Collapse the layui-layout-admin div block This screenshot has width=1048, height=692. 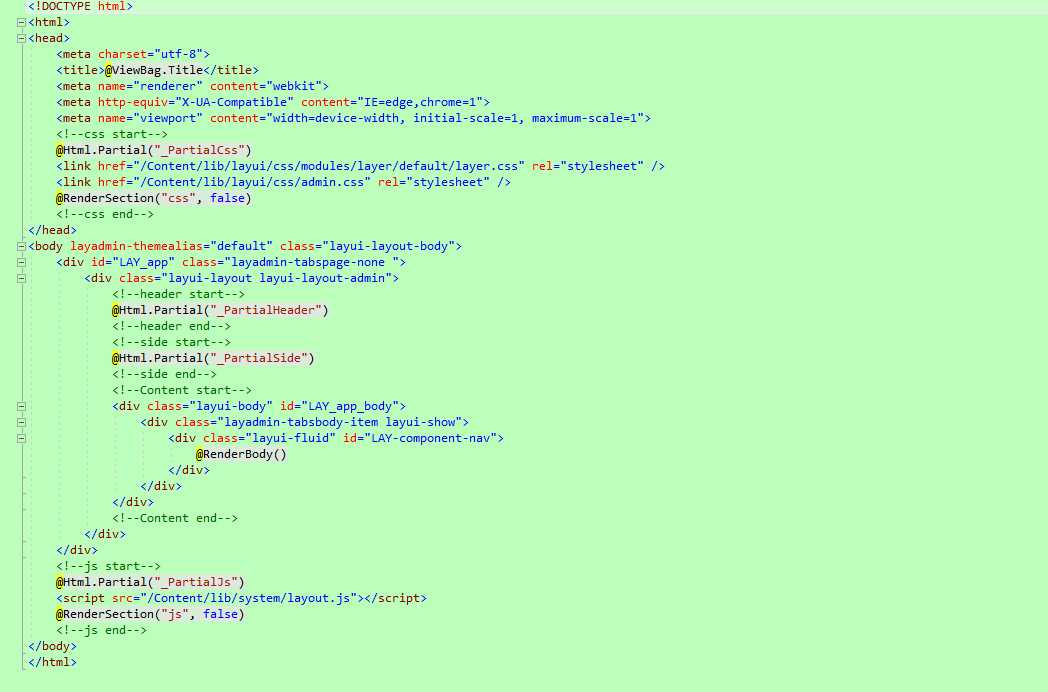point(21,278)
